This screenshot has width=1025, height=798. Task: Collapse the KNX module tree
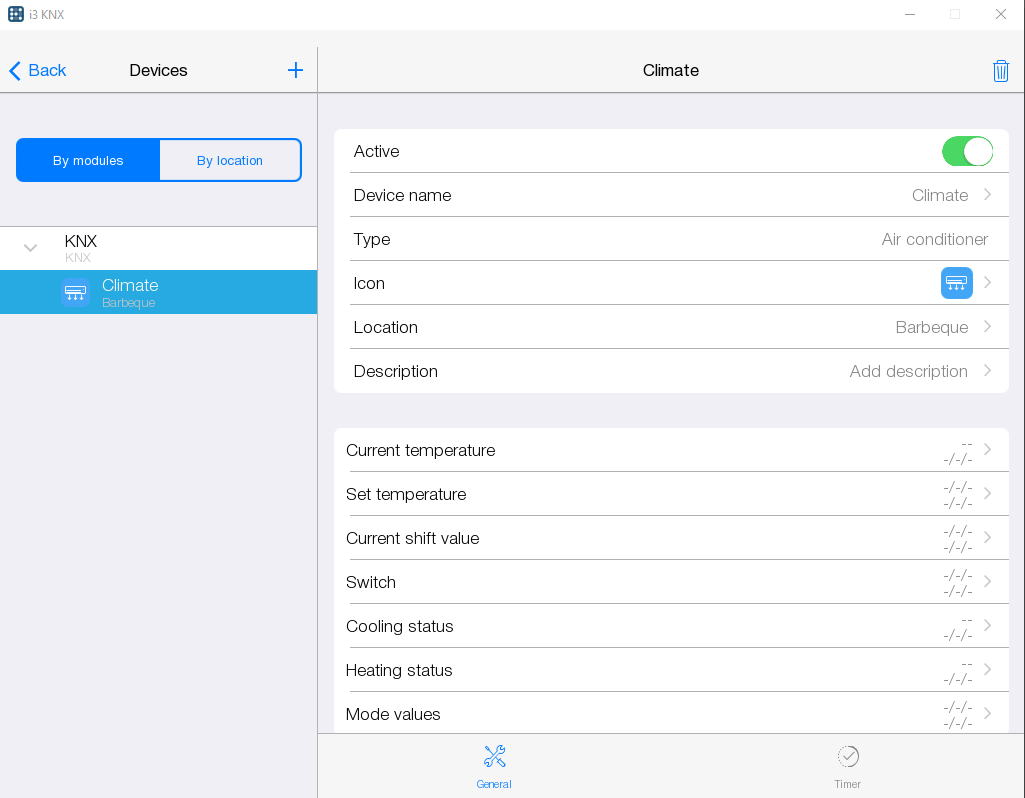(x=30, y=248)
